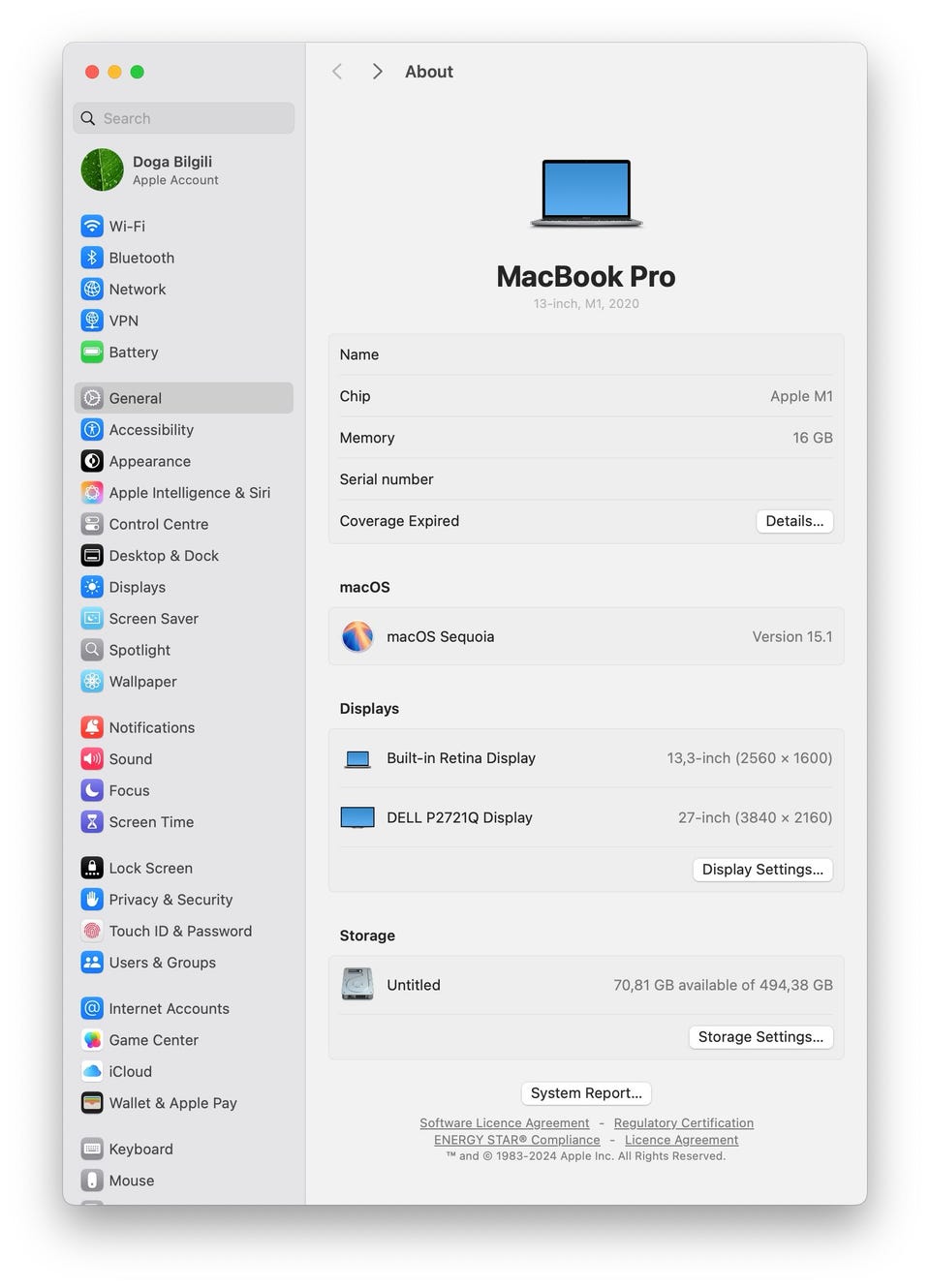Click the MacBook Pro laptop image
The height and width of the screenshot is (1288, 930).
coord(586,194)
